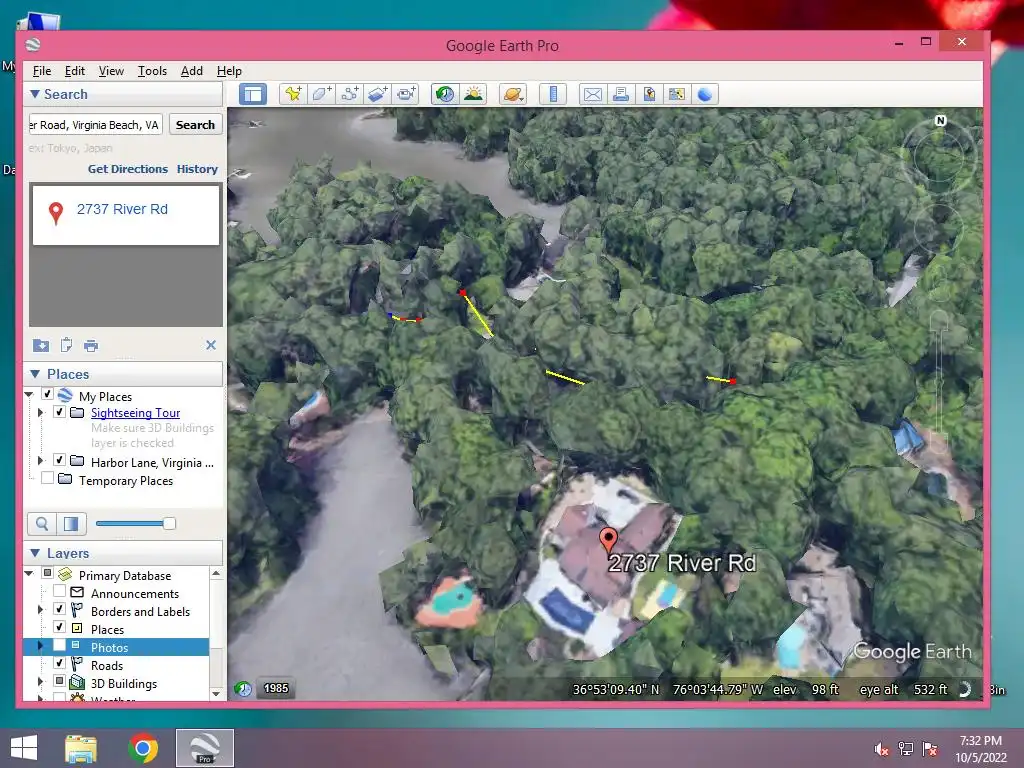Uncheck the Places layer checkbox
Viewport: 1024px width, 768px height.
[x=59, y=627]
